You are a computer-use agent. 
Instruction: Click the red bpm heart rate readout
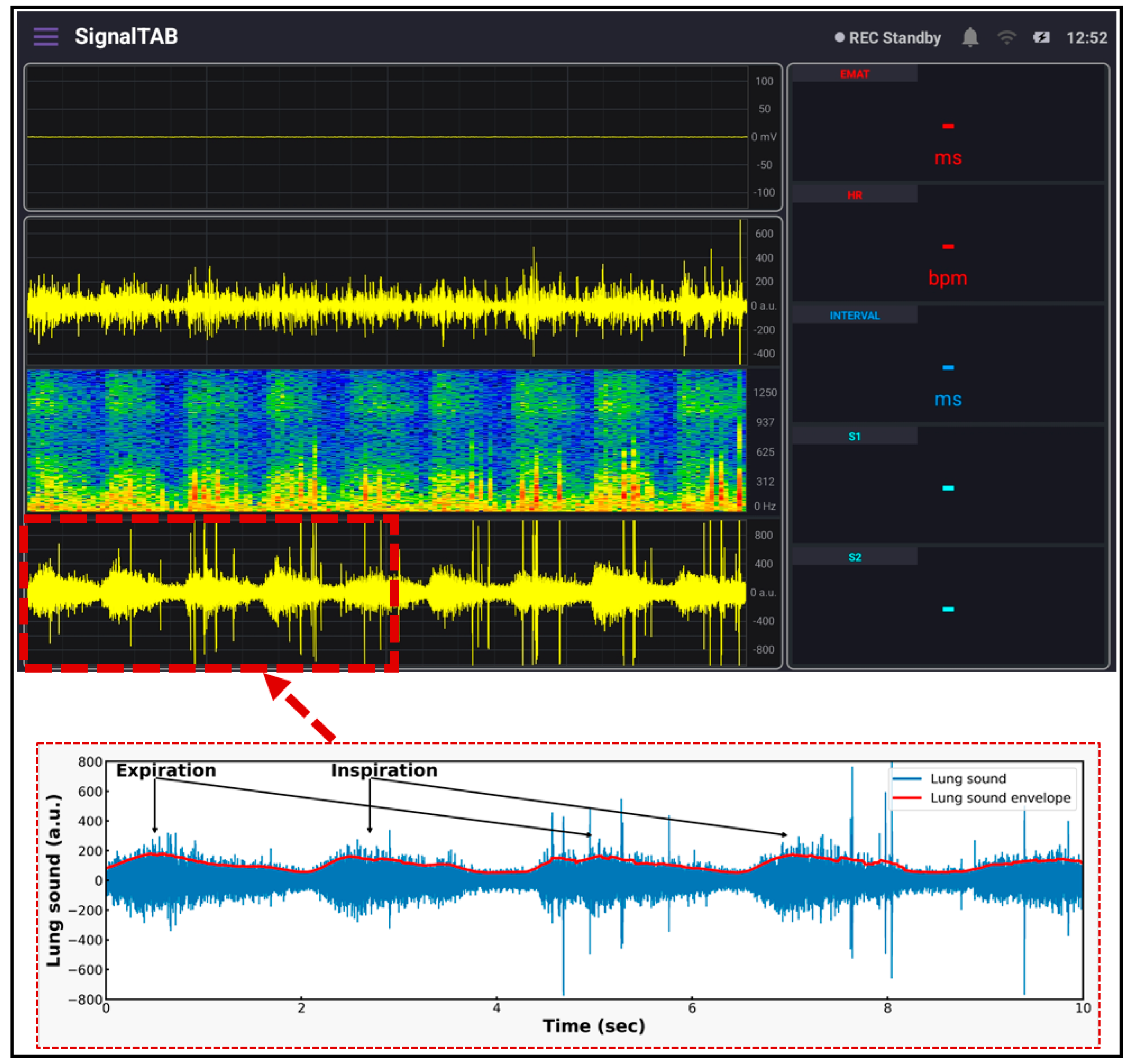coord(947,278)
